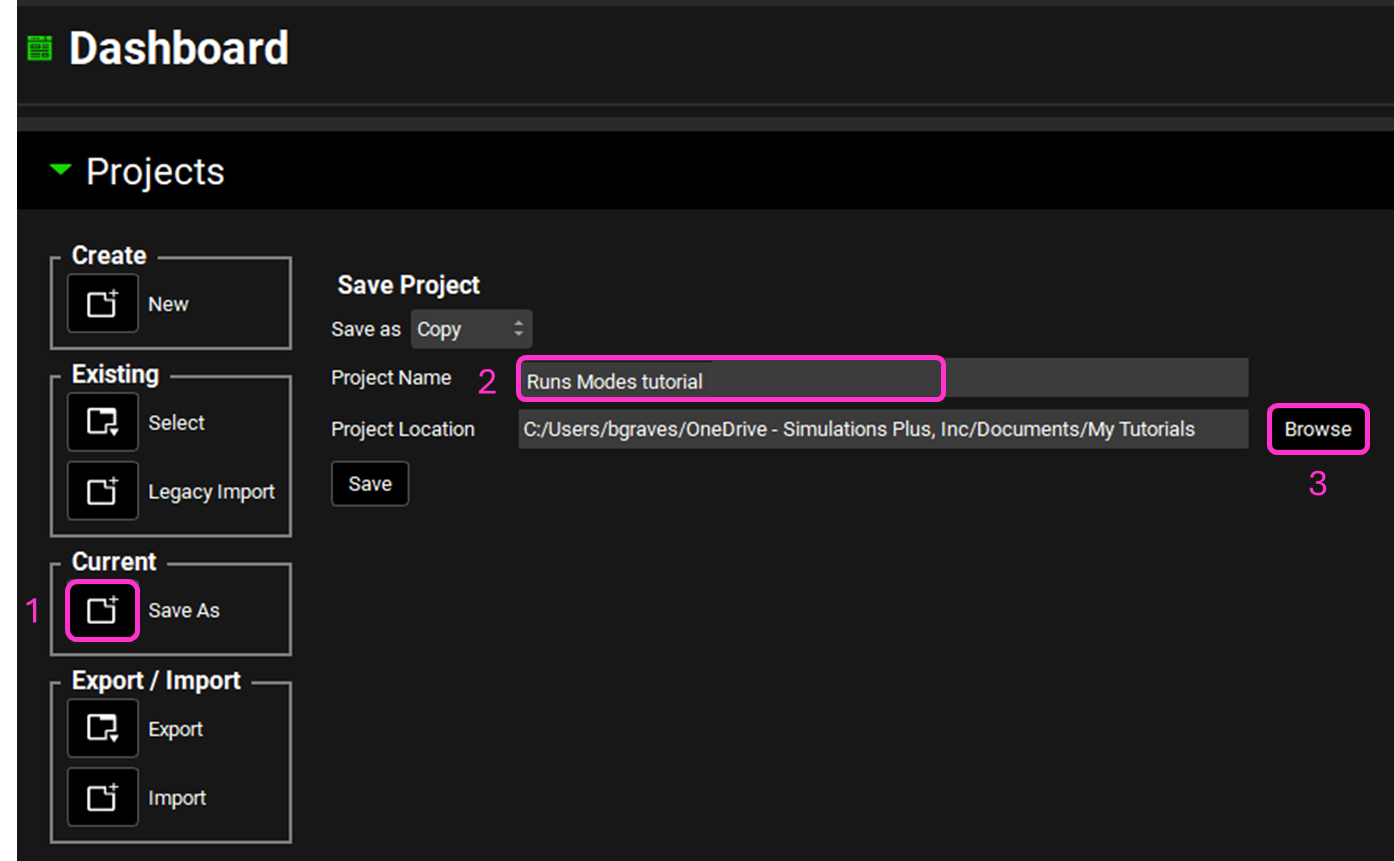
Task: Click into the Project Name field
Action: point(730,380)
